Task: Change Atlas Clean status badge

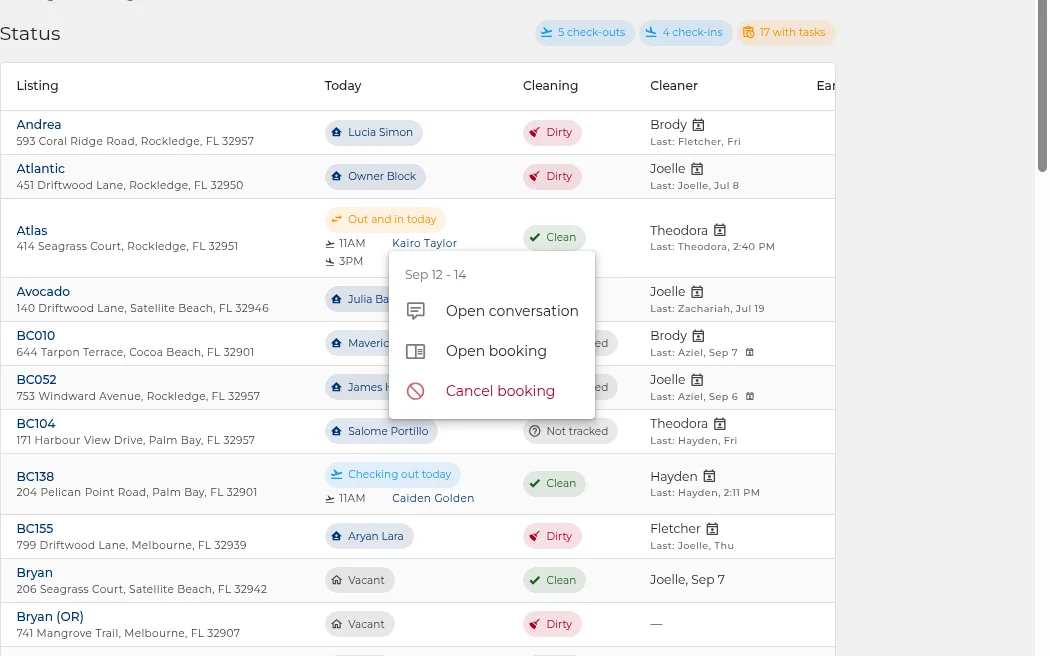Action: pyautogui.click(x=554, y=238)
